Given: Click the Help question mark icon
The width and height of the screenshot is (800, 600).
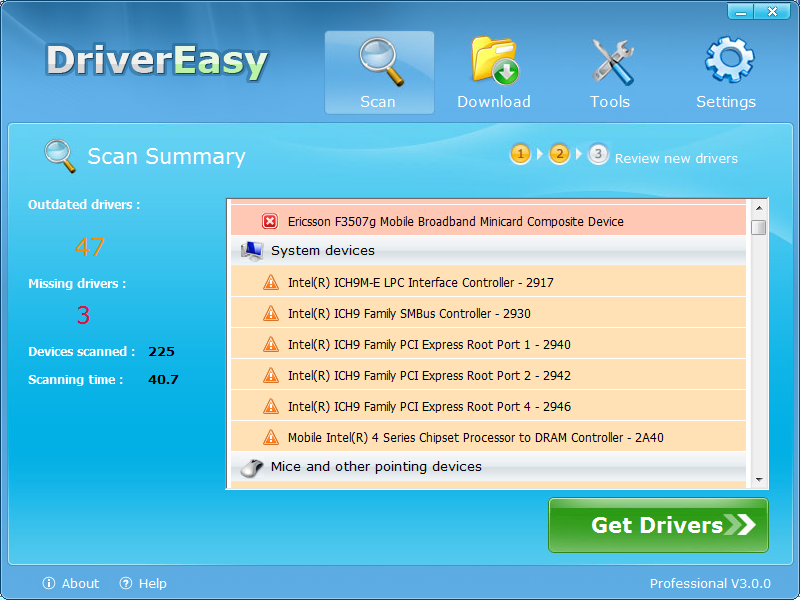Looking at the screenshot, I should [x=126, y=583].
